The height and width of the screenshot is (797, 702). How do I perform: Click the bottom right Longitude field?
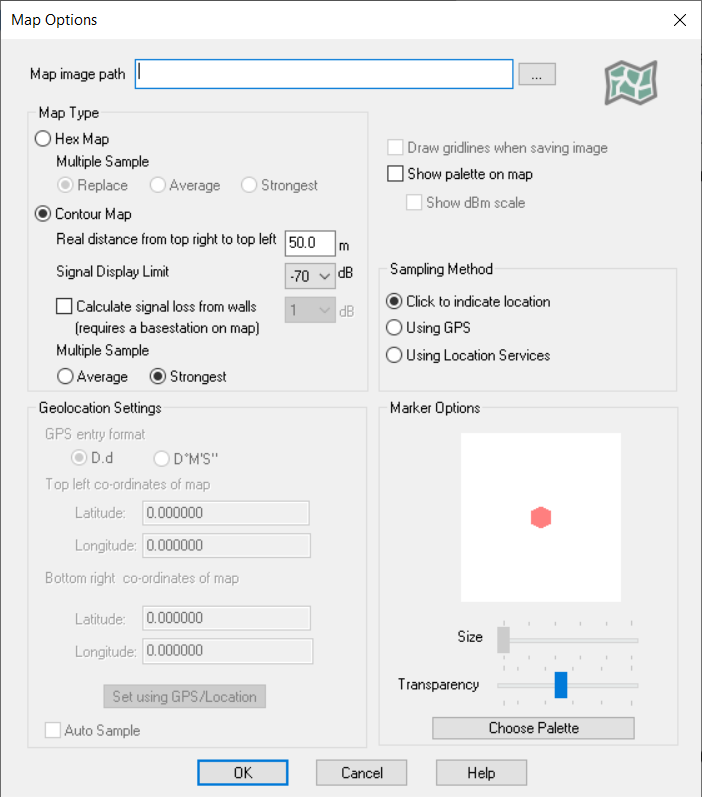228,651
